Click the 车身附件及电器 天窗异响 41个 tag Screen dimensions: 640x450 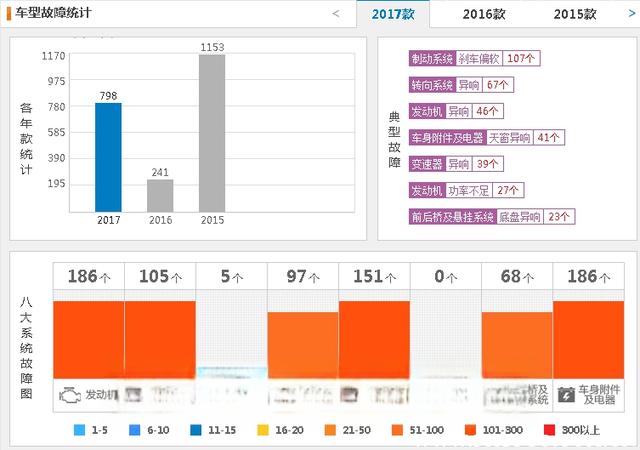click(487, 138)
